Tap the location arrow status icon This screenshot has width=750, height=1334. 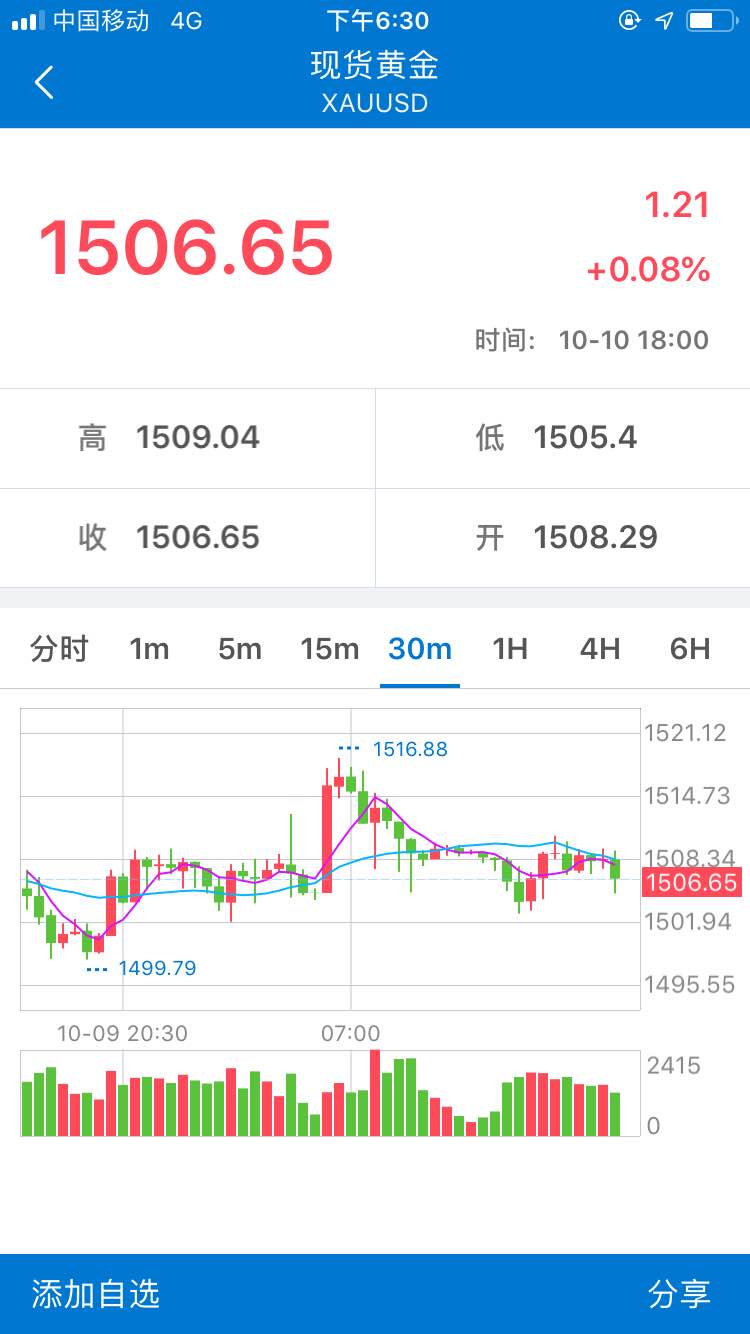point(664,20)
